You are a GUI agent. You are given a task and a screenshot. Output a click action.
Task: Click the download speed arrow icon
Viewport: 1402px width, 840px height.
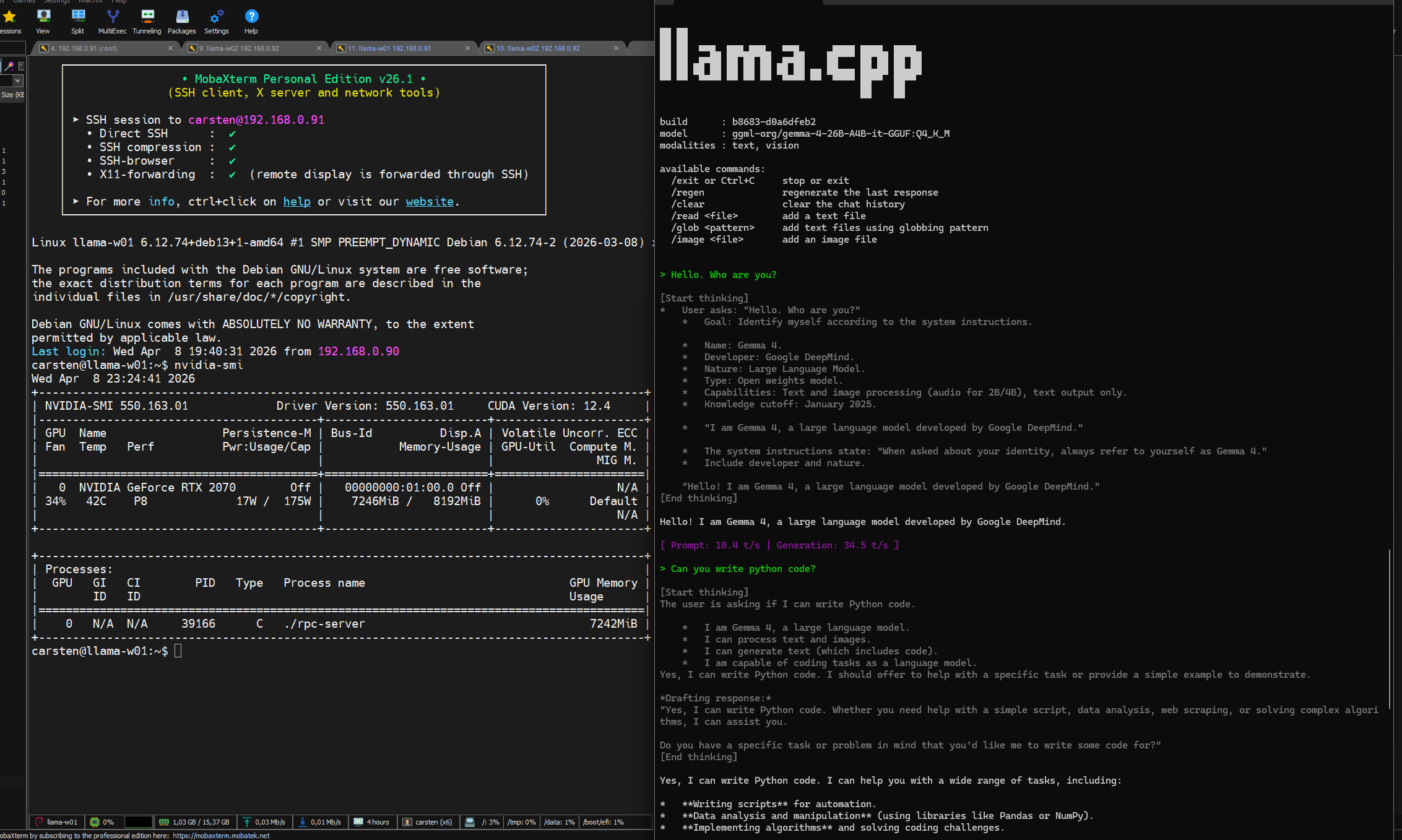pyautogui.click(x=303, y=822)
